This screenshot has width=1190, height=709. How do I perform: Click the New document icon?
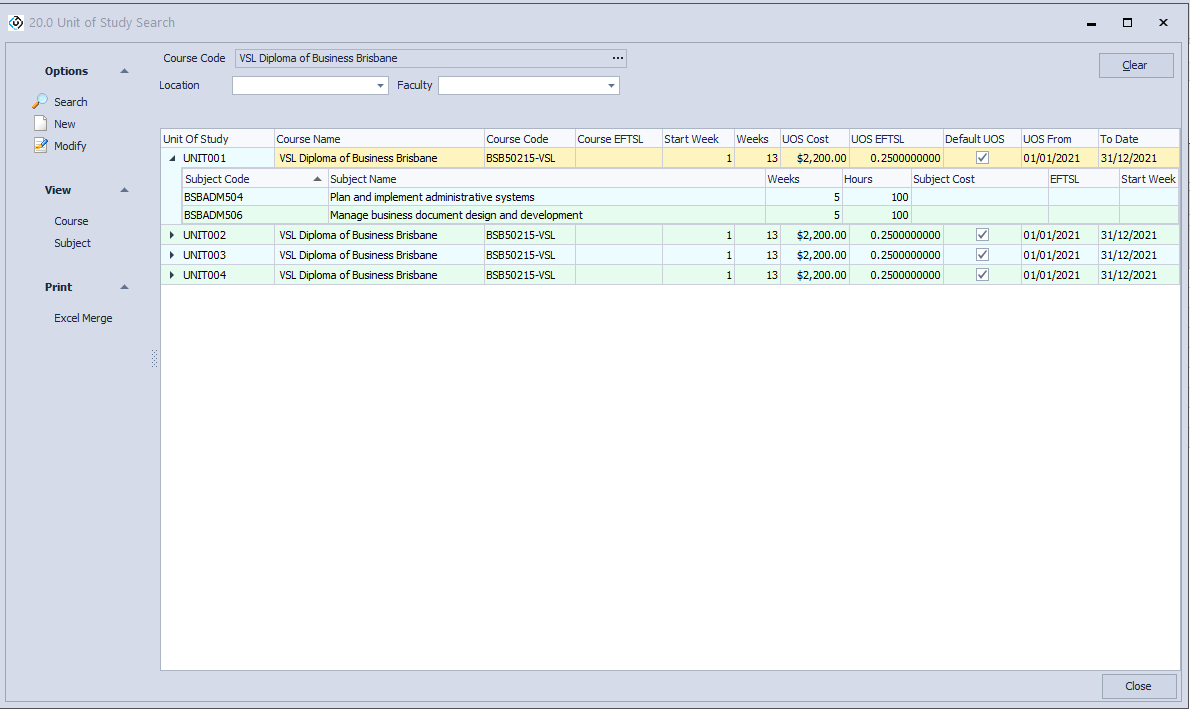coord(40,124)
